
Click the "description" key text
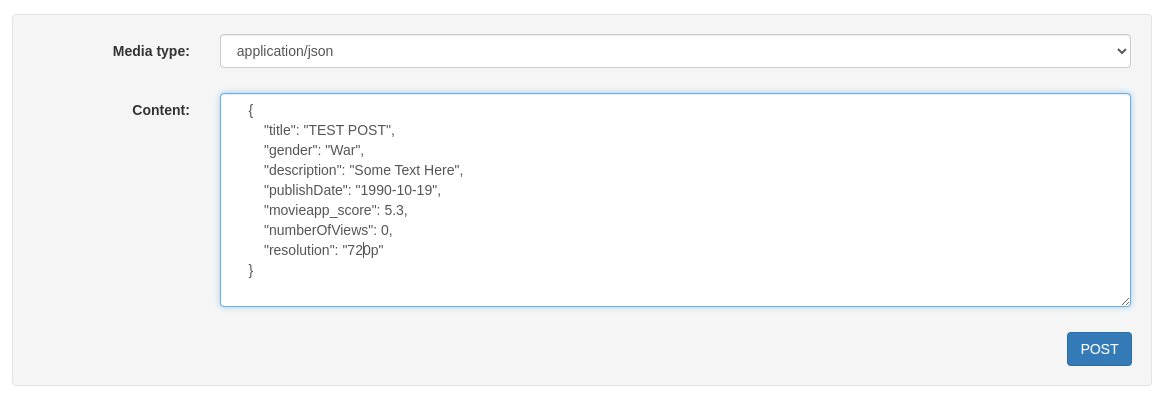(303, 170)
